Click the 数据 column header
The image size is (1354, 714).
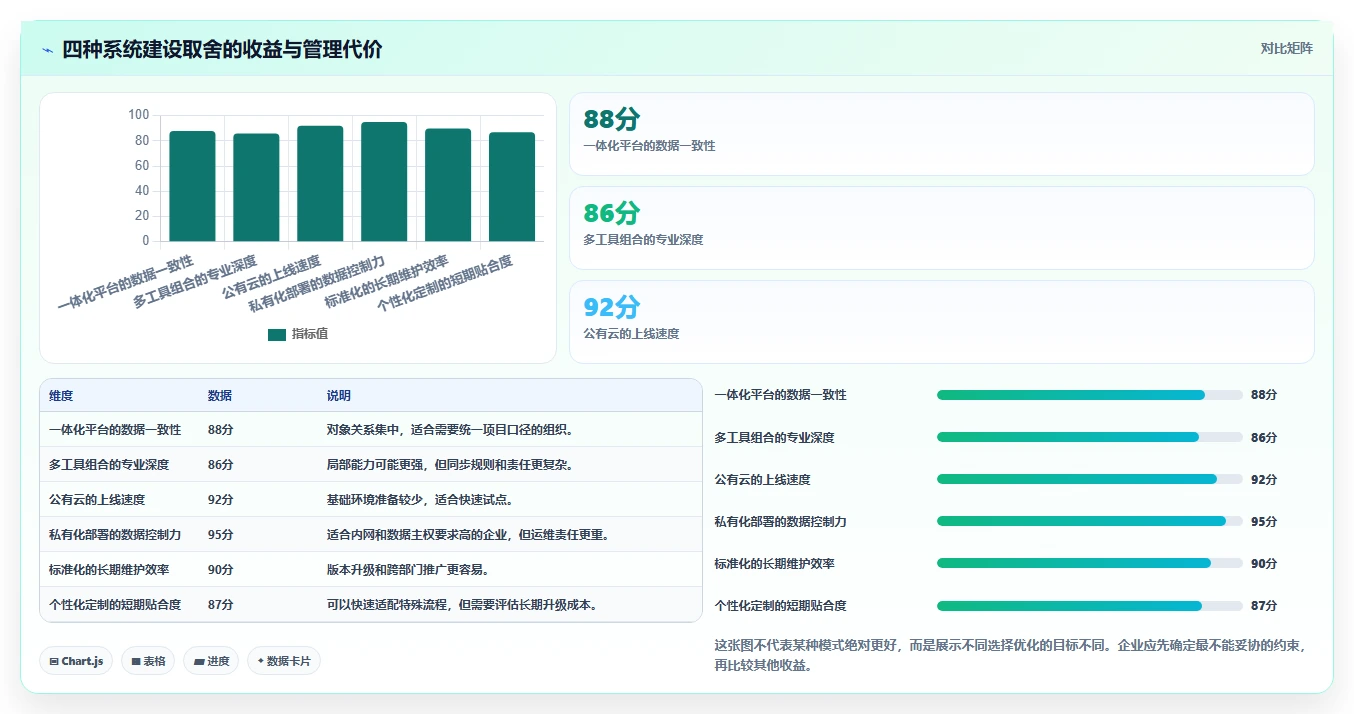click(220, 396)
